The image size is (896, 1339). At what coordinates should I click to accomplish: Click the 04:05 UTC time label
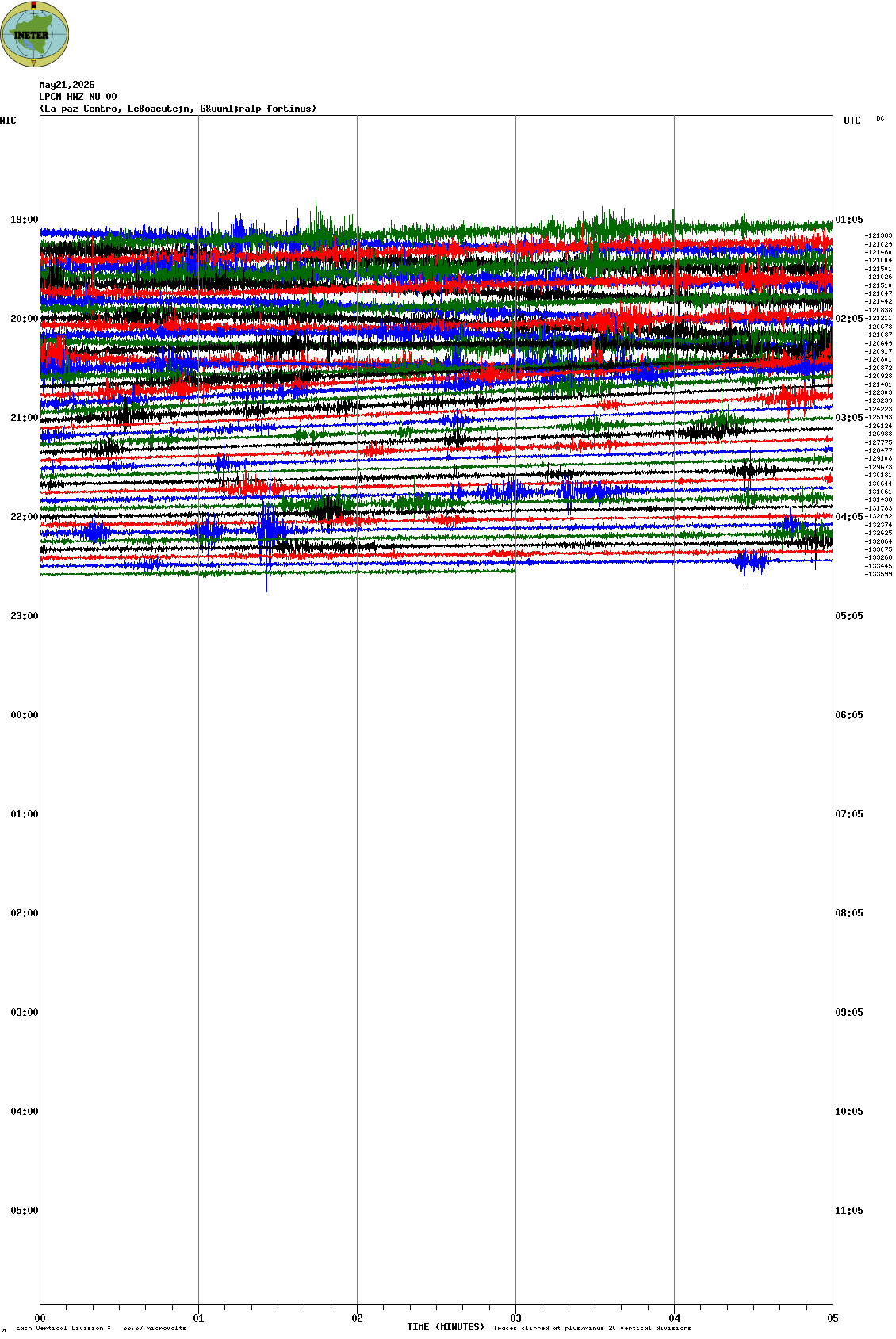click(x=849, y=517)
